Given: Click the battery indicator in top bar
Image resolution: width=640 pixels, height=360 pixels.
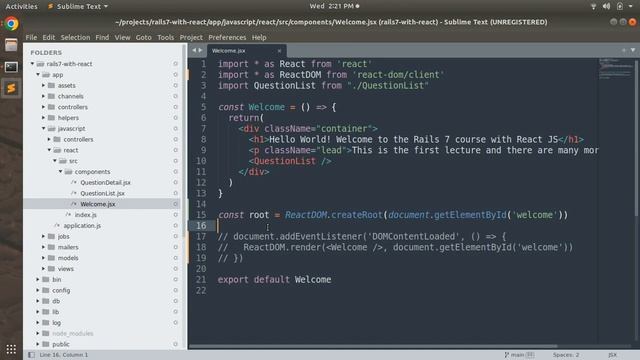Looking at the screenshot, I should pos(620,6).
